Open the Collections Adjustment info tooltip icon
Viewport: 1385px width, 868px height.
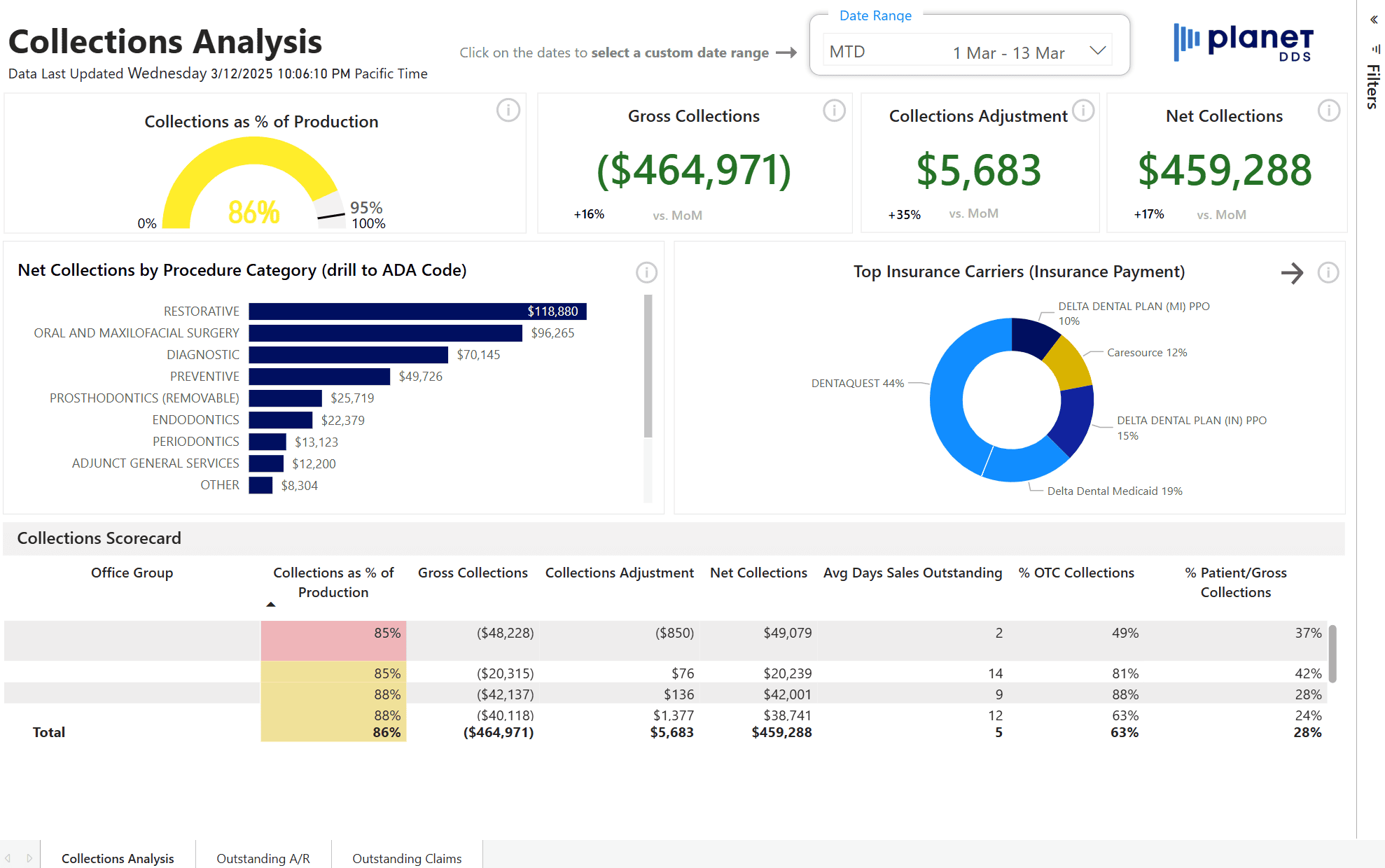pos(1083,110)
